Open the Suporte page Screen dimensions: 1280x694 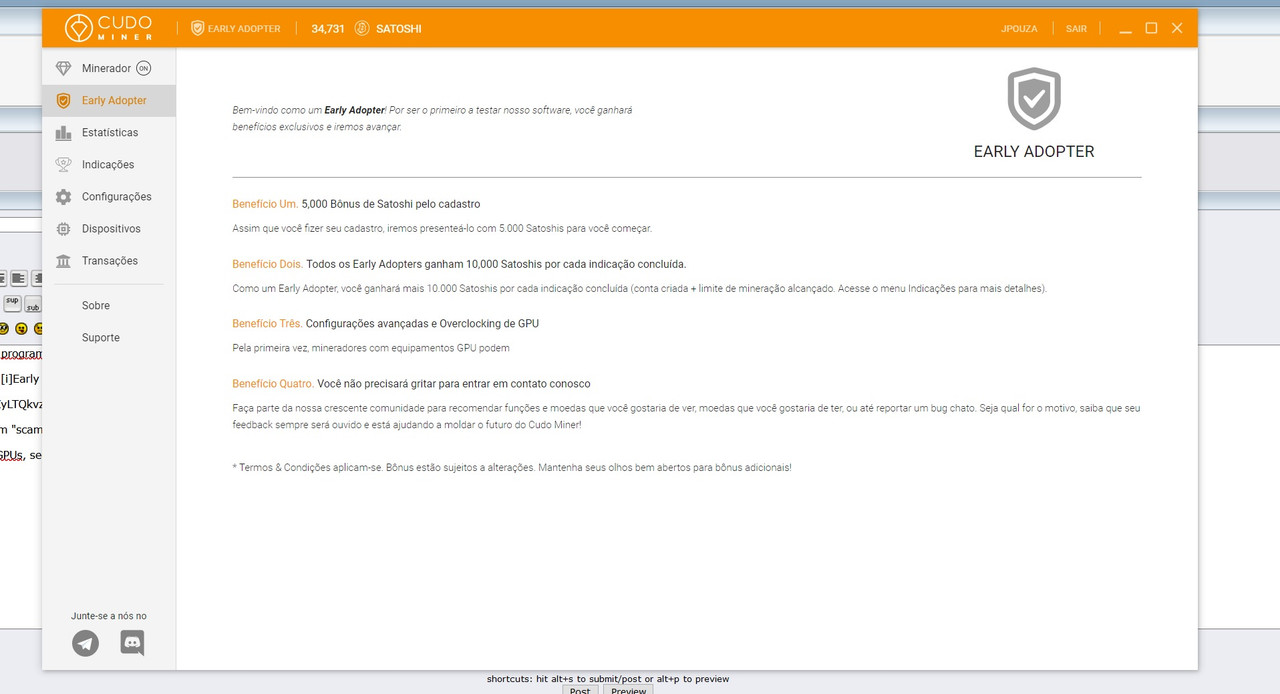[x=101, y=337]
